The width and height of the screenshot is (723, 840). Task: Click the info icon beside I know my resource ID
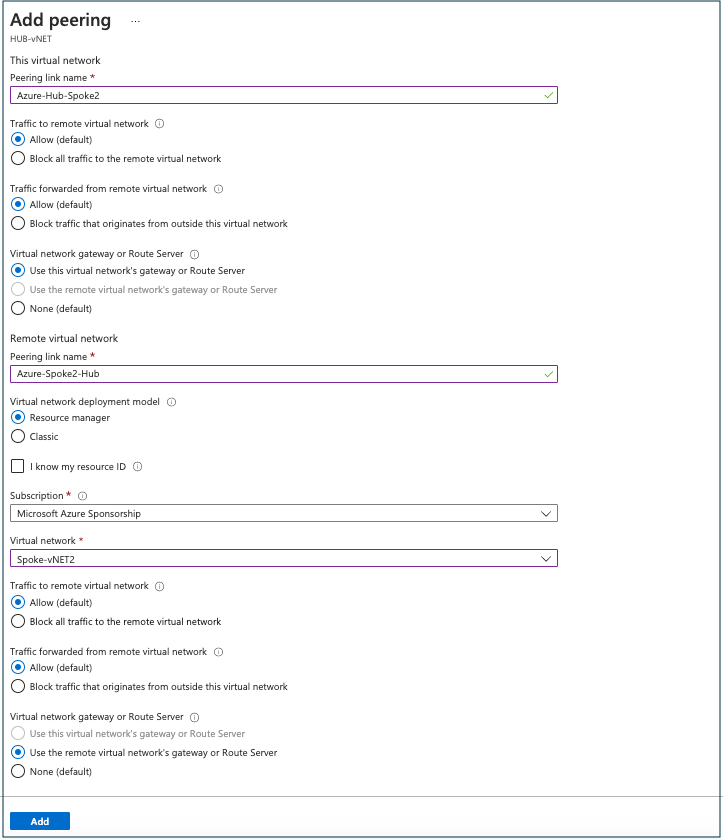pos(140,466)
